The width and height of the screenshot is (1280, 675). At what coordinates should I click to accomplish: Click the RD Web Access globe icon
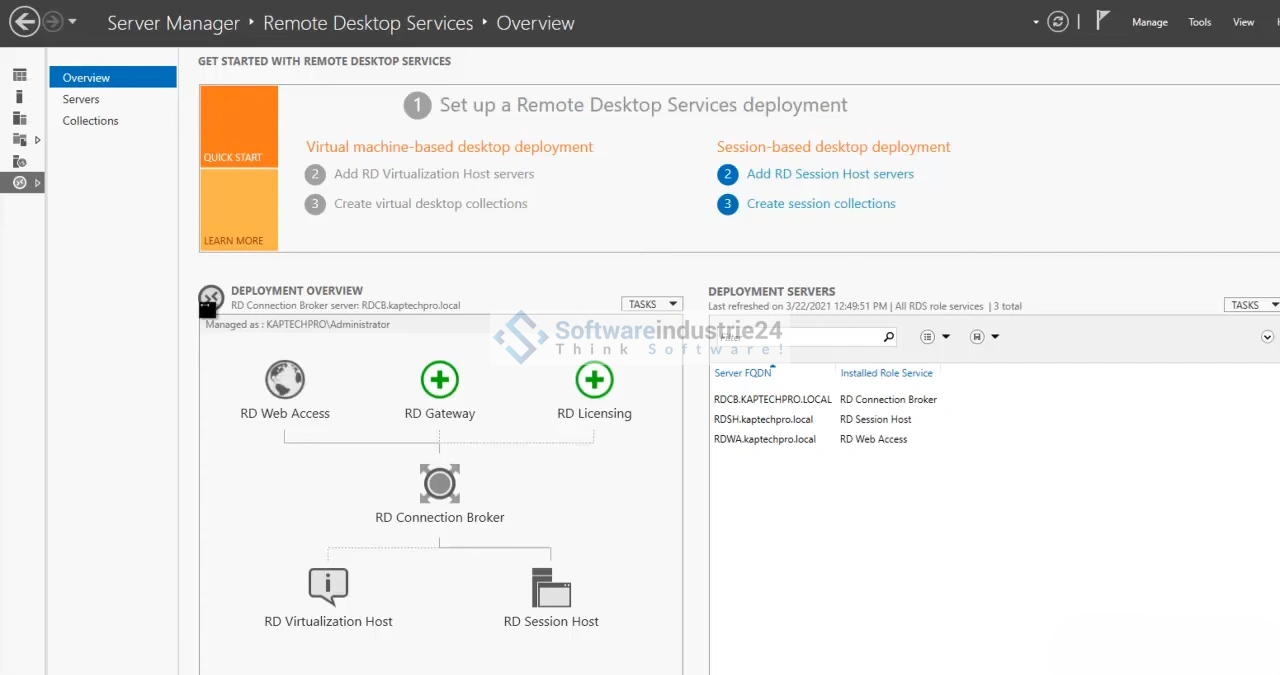point(285,380)
